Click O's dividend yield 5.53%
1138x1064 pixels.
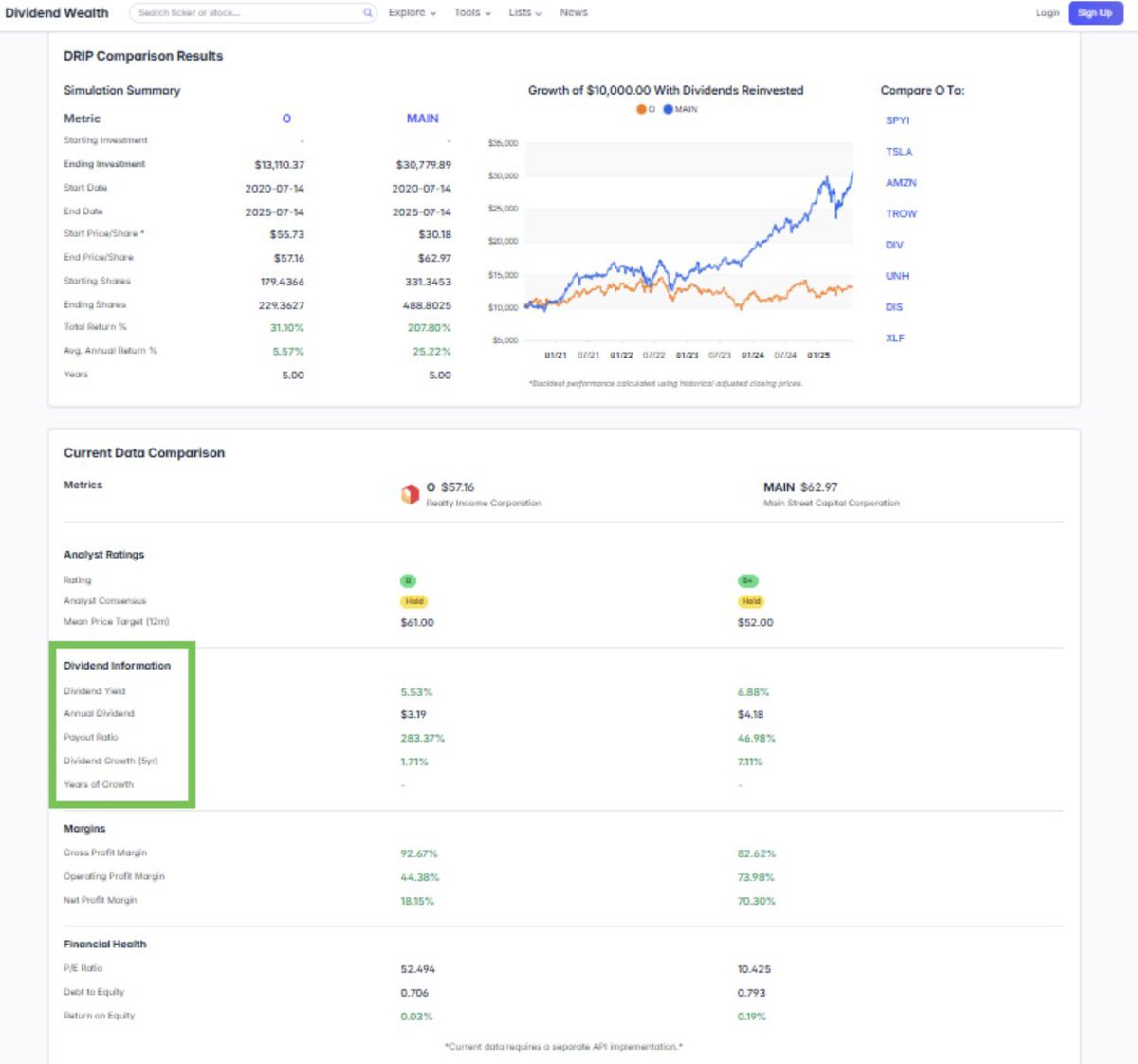(x=416, y=692)
